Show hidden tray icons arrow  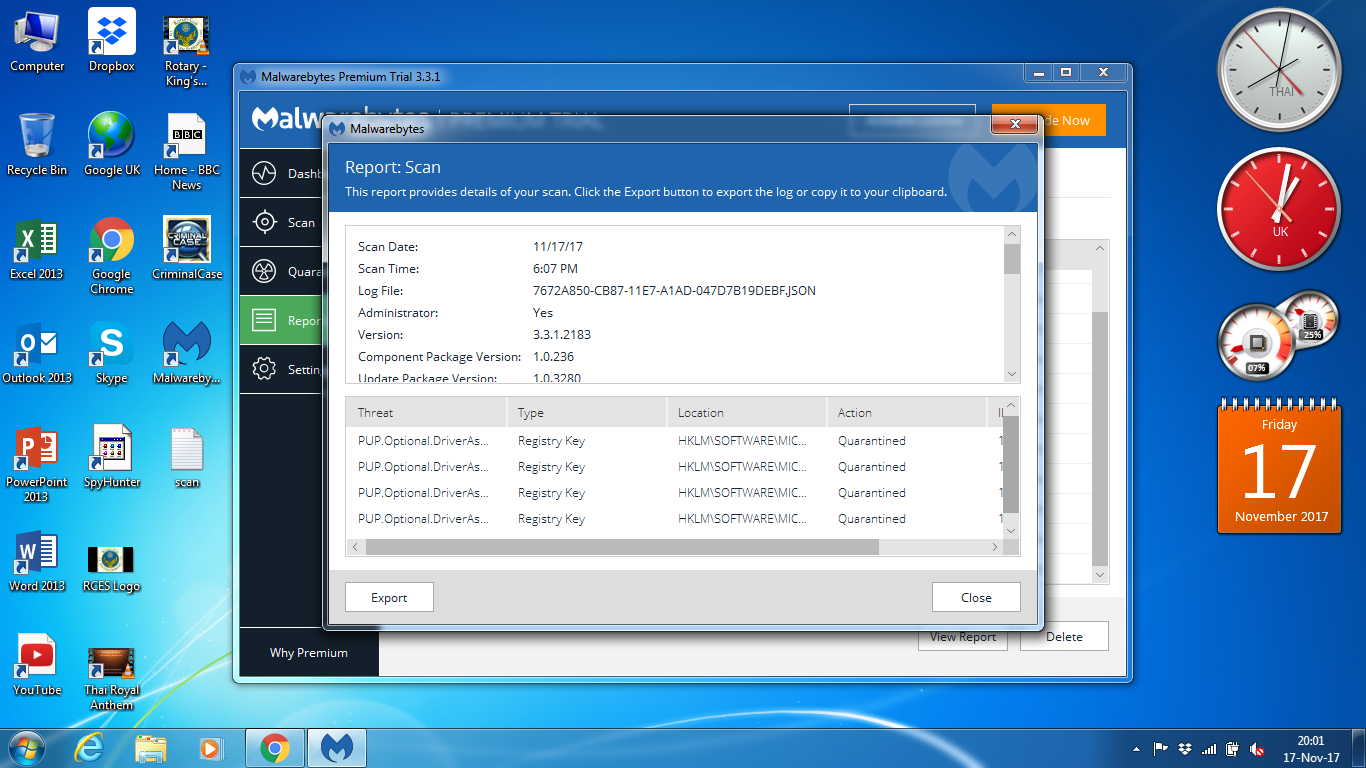1137,749
